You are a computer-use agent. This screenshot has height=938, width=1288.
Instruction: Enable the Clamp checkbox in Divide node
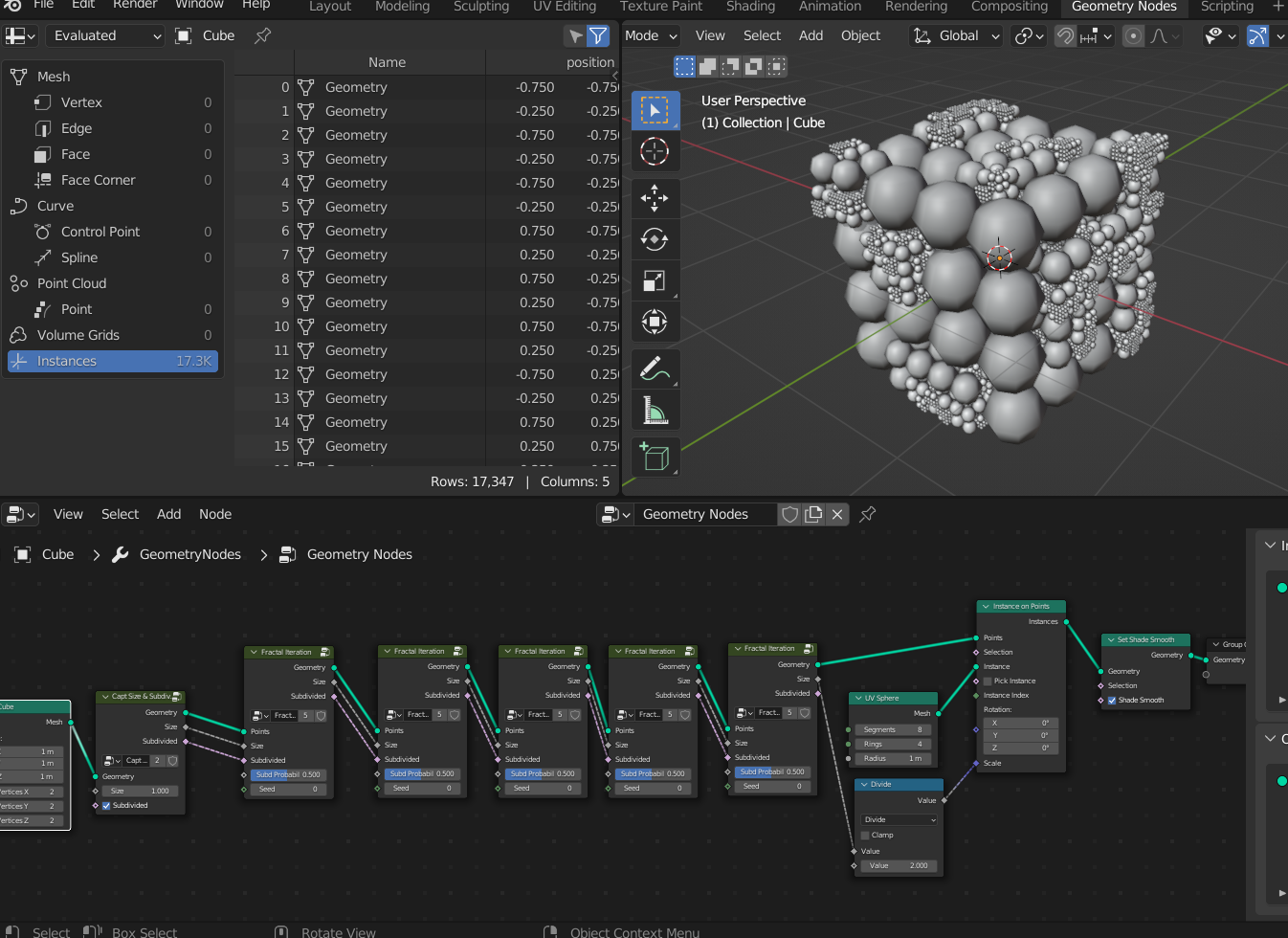tap(865, 835)
